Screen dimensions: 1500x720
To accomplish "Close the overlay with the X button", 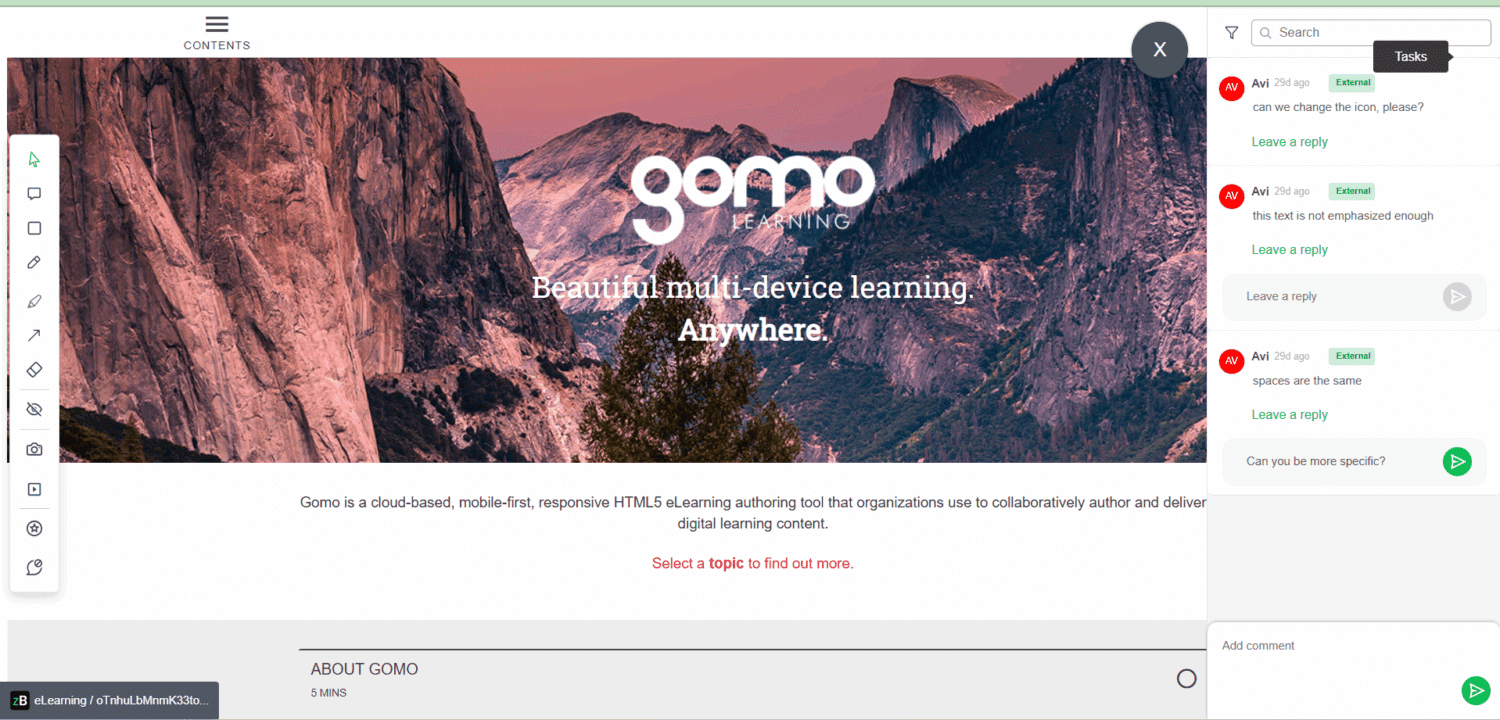I will [x=1160, y=50].
